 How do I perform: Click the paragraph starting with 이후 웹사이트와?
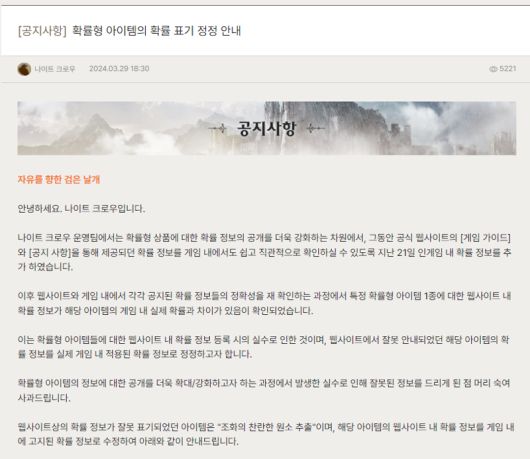pos(264,303)
